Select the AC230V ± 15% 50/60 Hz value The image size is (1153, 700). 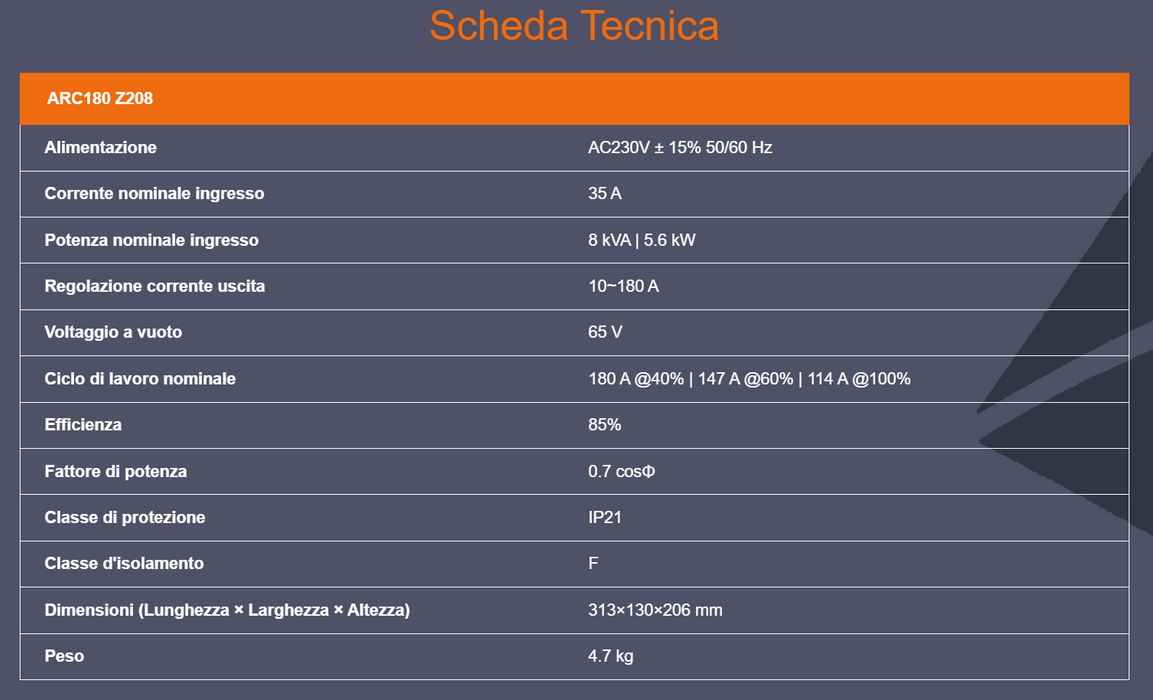pos(680,147)
